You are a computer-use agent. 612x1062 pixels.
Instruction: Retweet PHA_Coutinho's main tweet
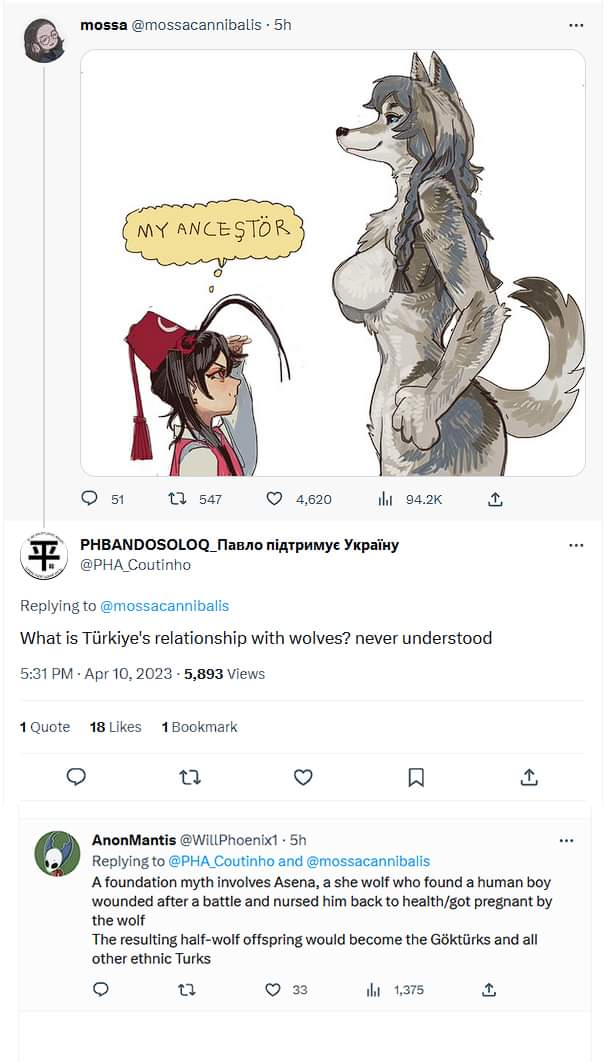189,777
